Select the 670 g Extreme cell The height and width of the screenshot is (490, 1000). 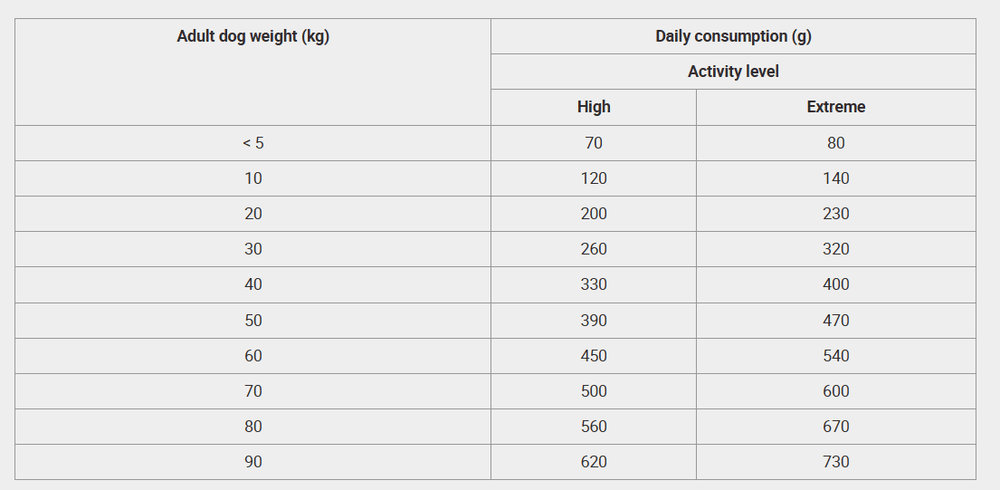(x=836, y=427)
